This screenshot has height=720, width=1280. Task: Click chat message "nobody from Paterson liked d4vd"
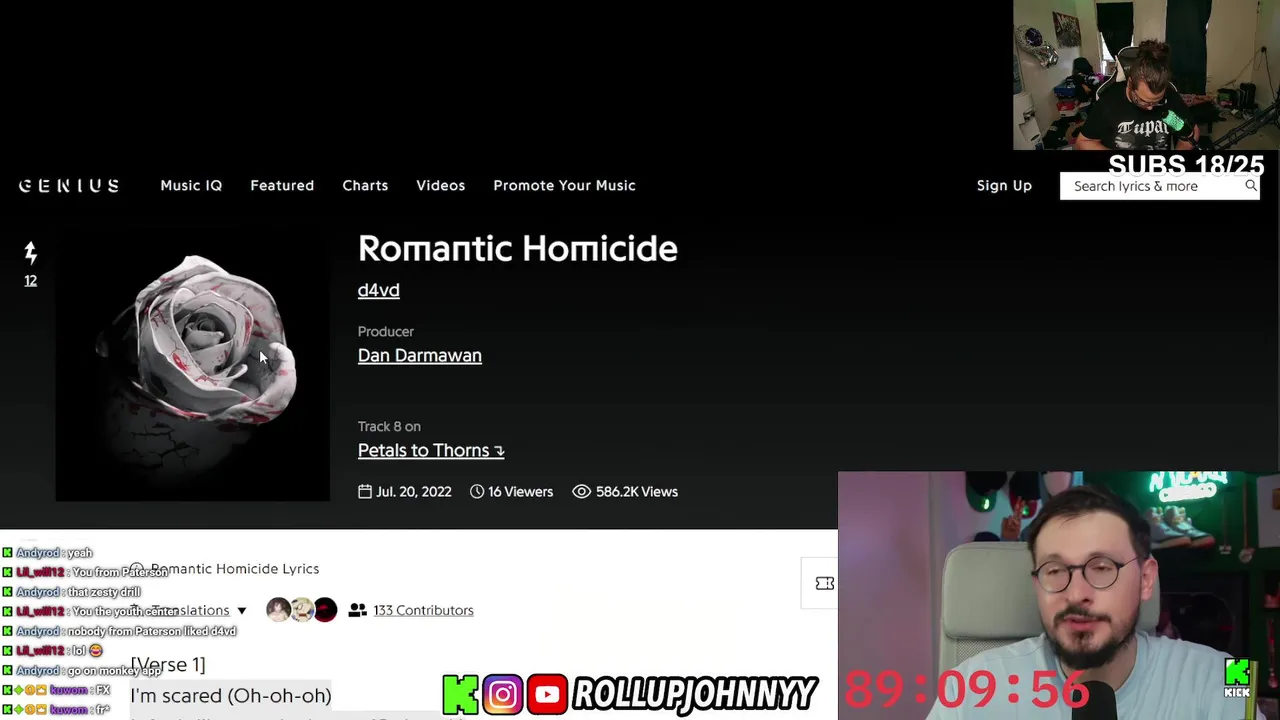[152, 631]
